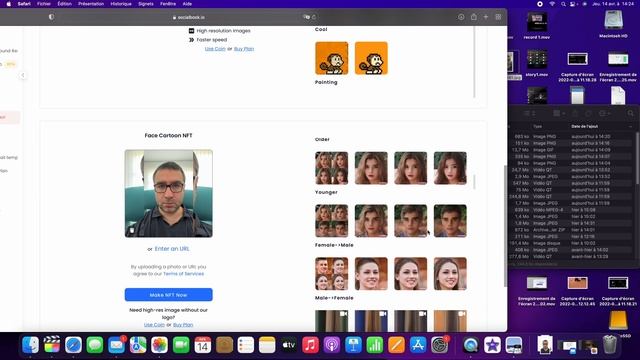Image resolution: width=640 pixels, height=360 pixels.
Task: Launch QuickTime Player from dock
Action: tap(471, 345)
